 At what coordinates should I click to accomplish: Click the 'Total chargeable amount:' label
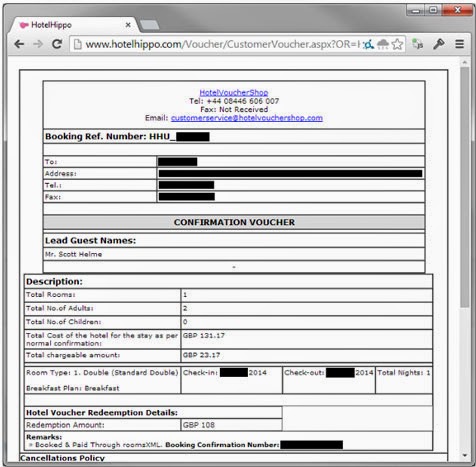[x=73, y=355]
